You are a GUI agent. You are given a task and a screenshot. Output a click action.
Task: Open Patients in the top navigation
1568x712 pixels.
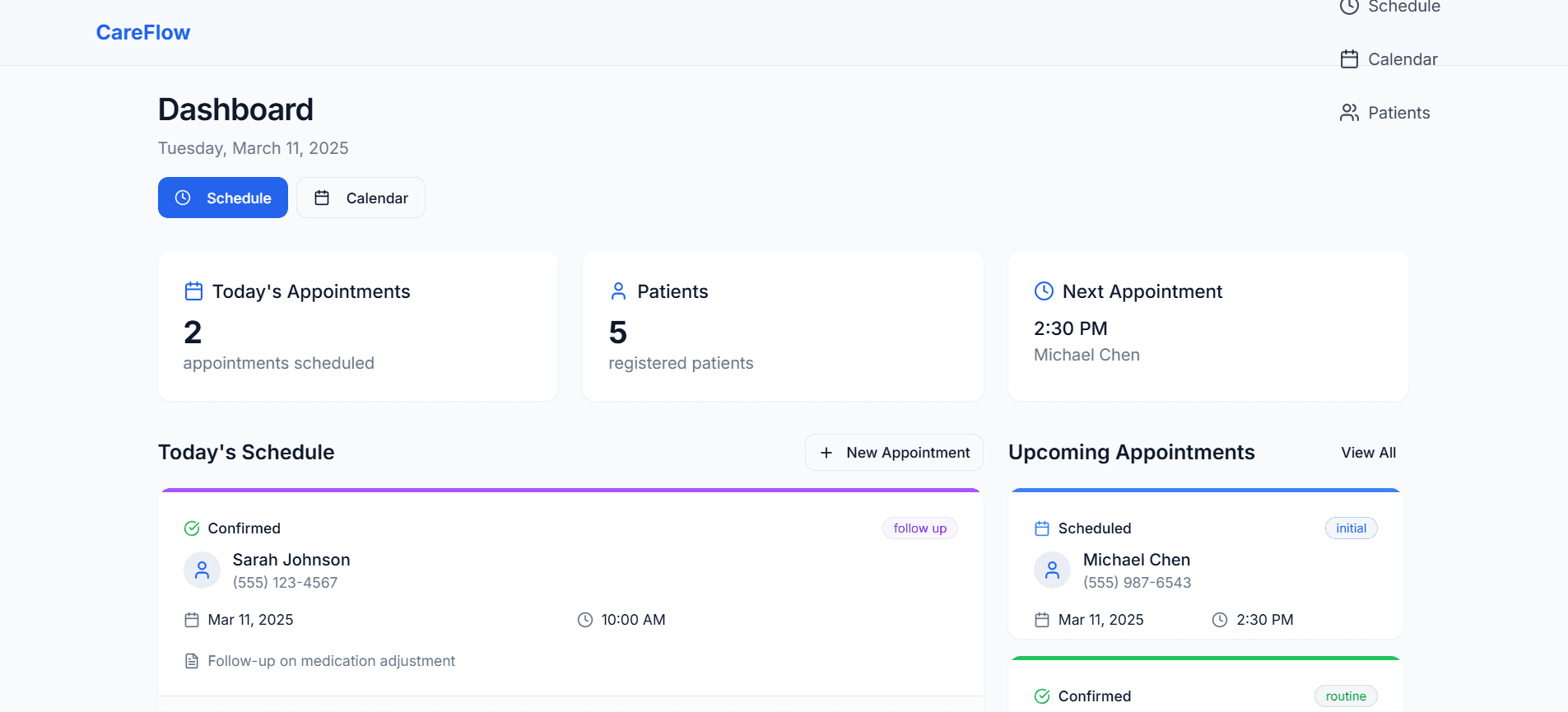1384,113
